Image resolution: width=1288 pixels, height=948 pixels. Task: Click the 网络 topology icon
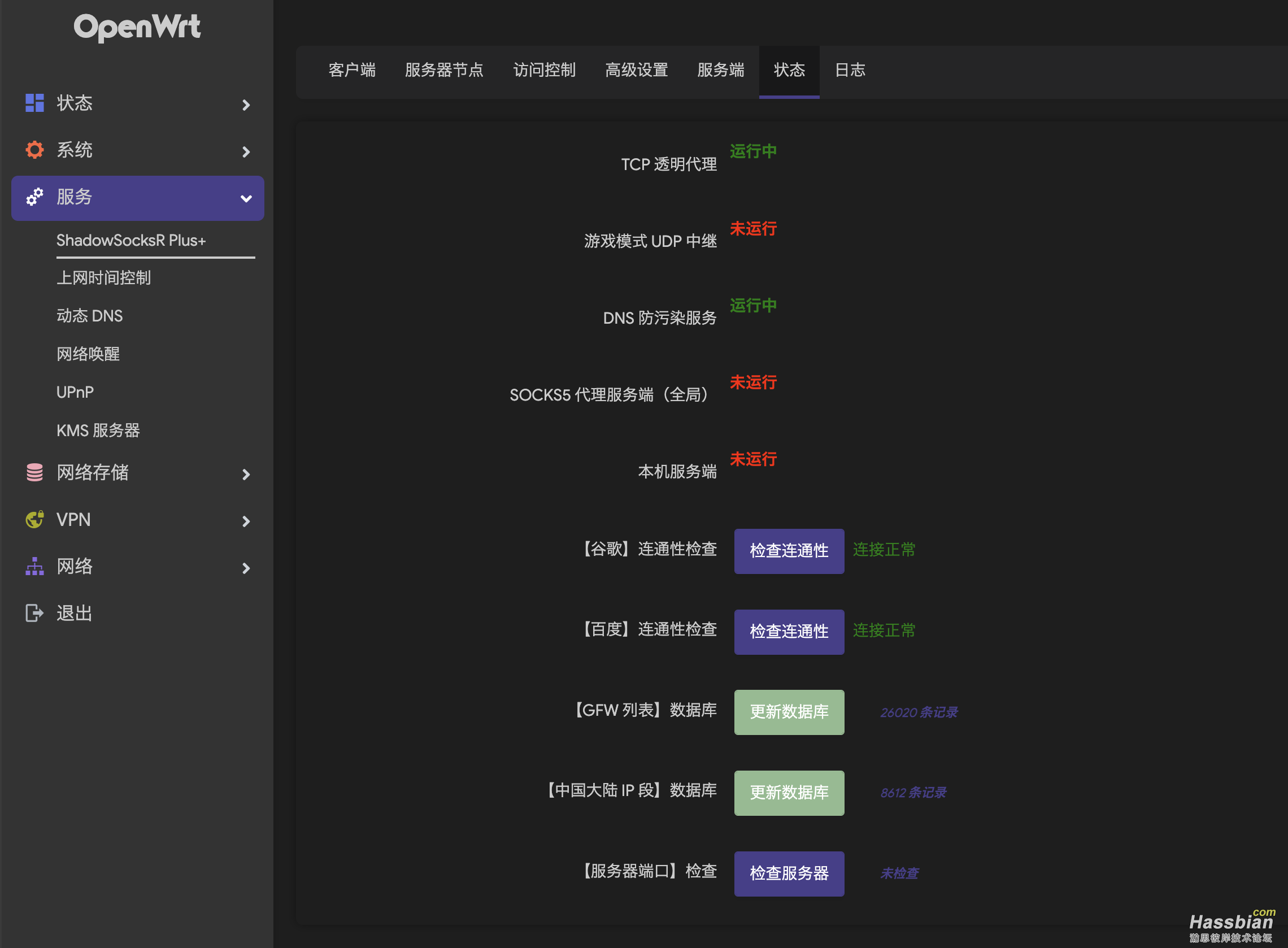click(34, 567)
